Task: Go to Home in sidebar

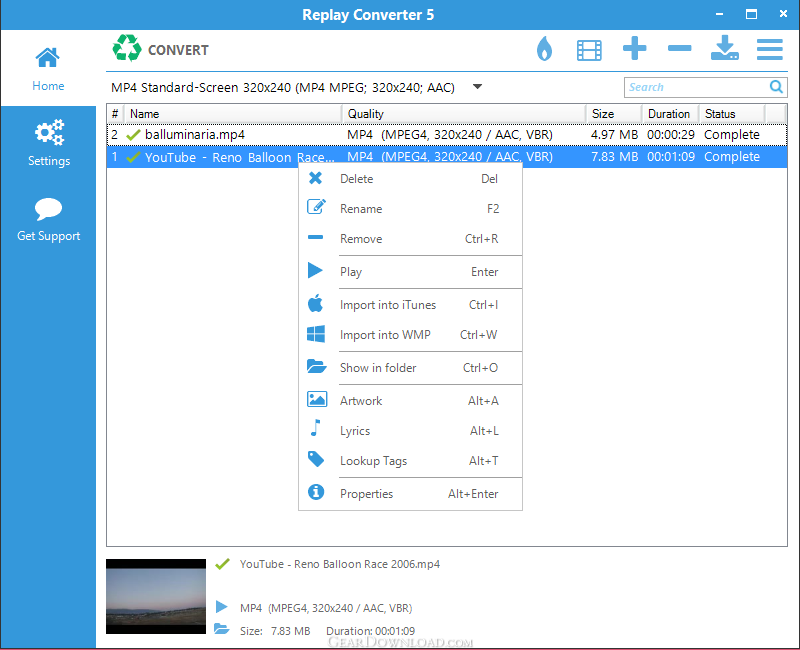Action: click(48, 69)
